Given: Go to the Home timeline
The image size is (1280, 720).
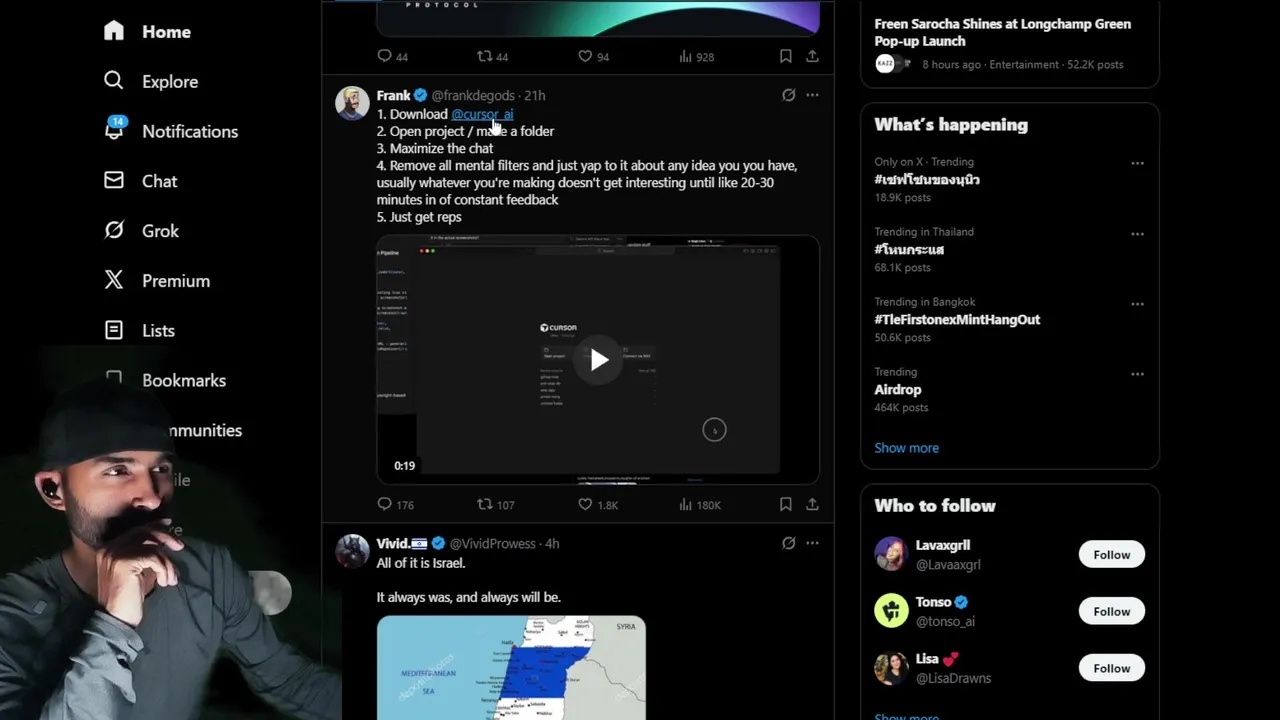Looking at the screenshot, I should tap(147, 32).
